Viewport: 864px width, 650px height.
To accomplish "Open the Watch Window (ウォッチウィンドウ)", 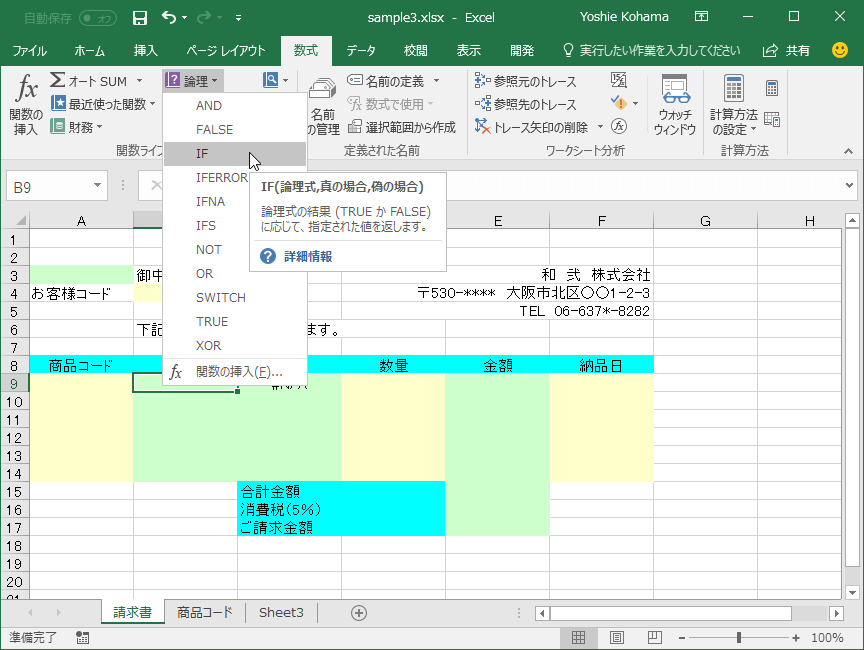I will pyautogui.click(x=675, y=105).
